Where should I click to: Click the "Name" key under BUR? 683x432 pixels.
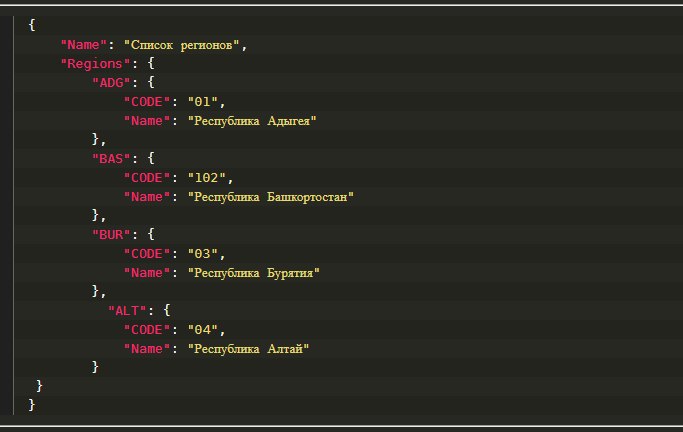[x=147, y=273]
